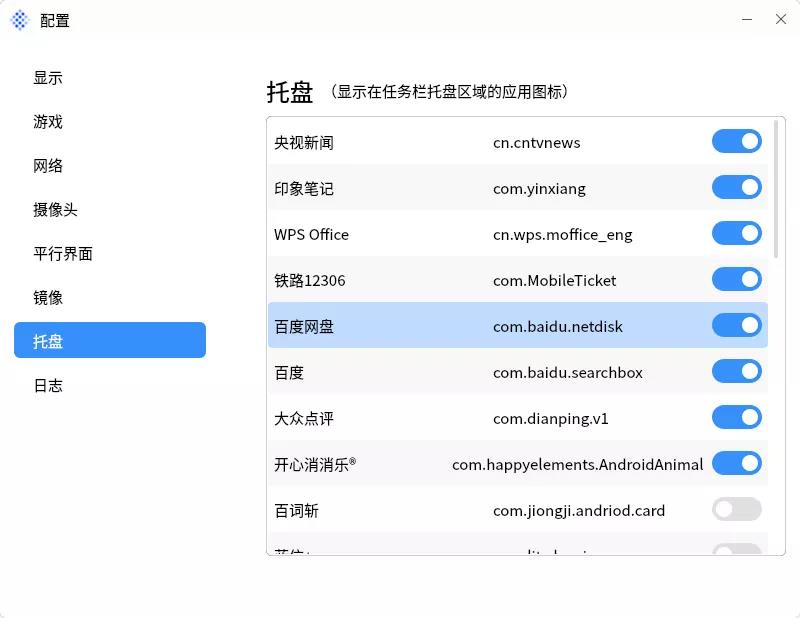This screenshot has height=618, width=800.
Task: Disable the 百度 searchbox tray toggle
Action: point(737,371)
